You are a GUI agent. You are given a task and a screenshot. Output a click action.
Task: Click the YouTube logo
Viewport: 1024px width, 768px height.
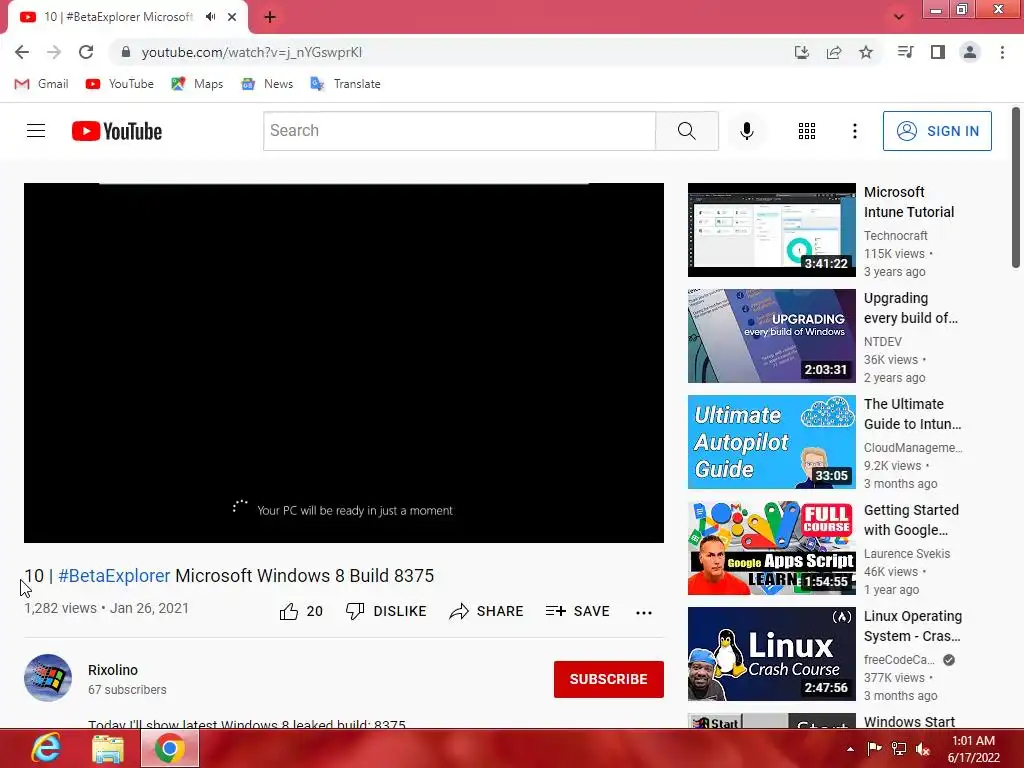(x=117, y=131)
